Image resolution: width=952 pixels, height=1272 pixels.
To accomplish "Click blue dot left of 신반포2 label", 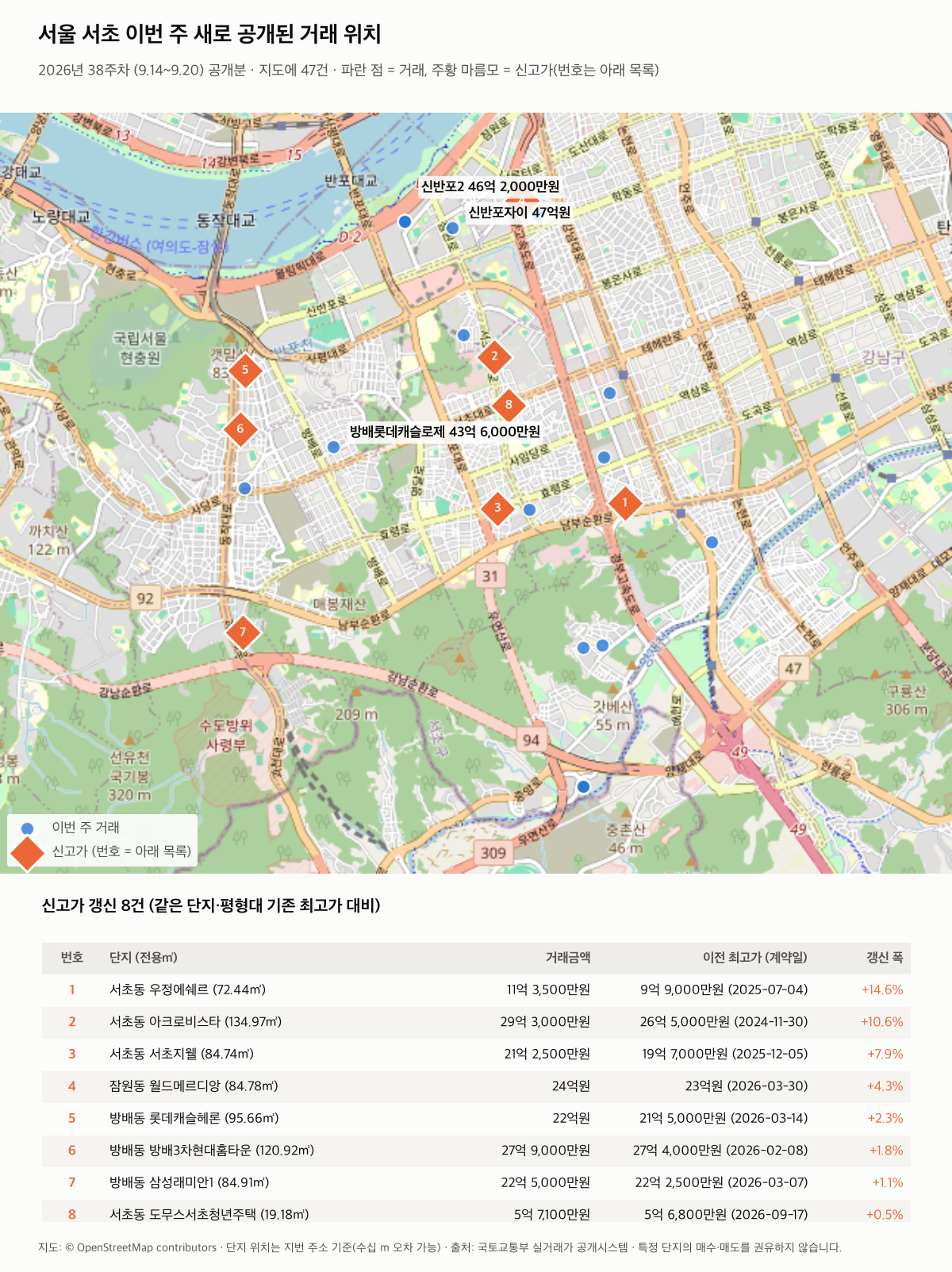I will 405,221.
